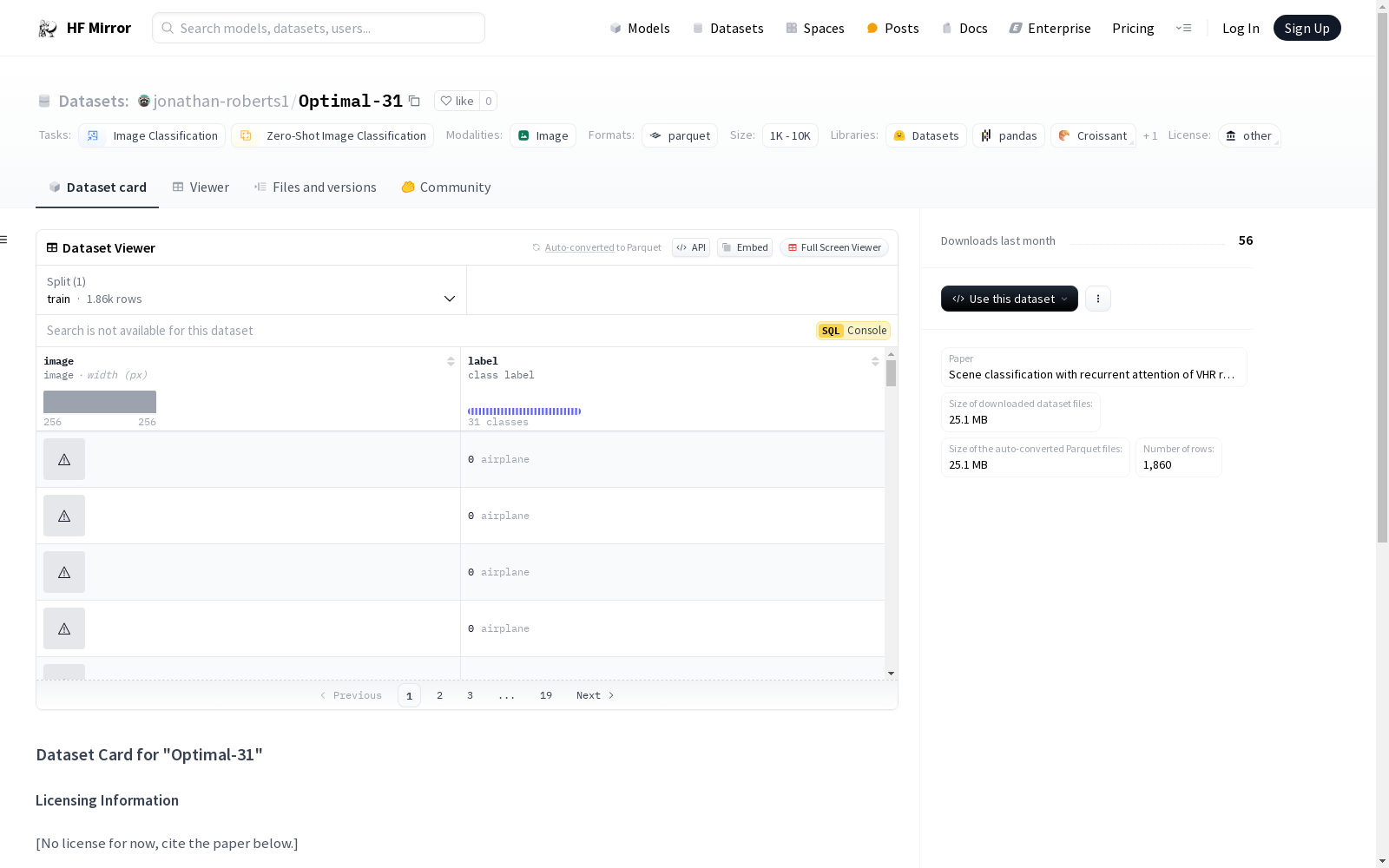1389x868 pixels.
Task: Open the Scene classification paper link
Action: tap(1094, 367)
